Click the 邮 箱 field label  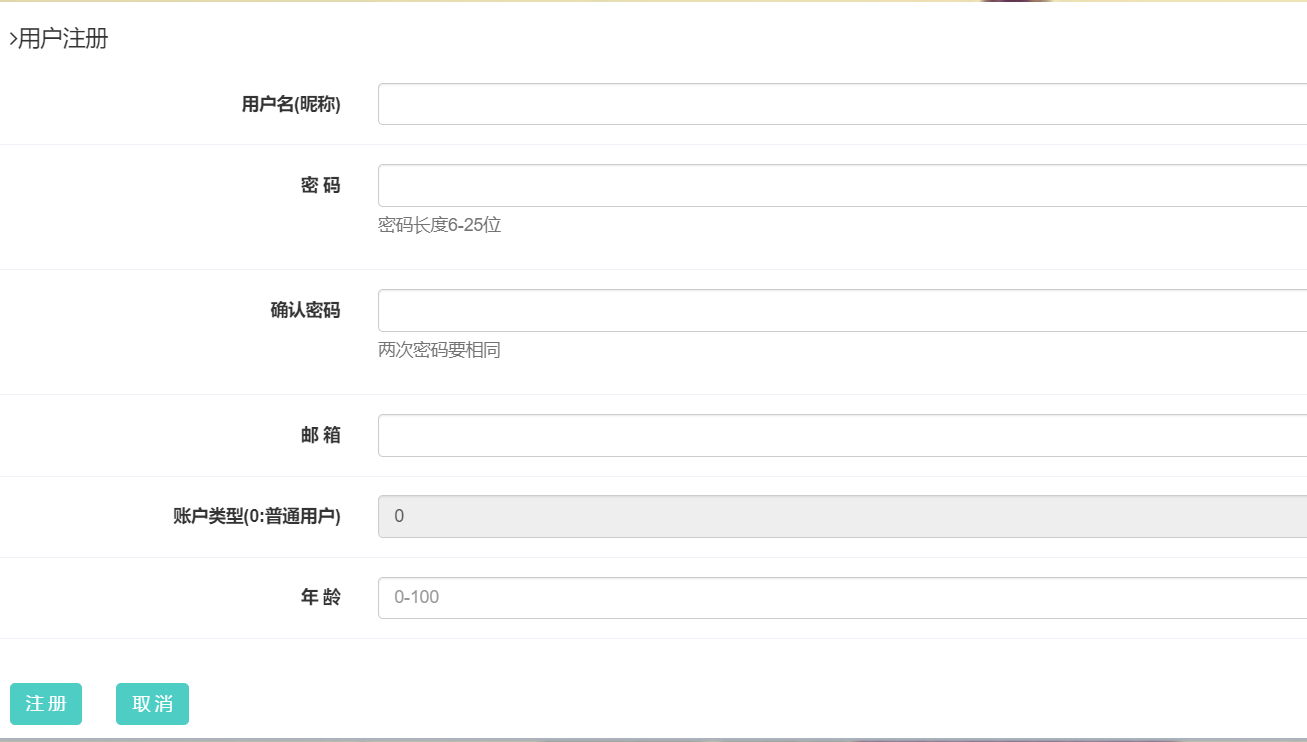(321, 434)
